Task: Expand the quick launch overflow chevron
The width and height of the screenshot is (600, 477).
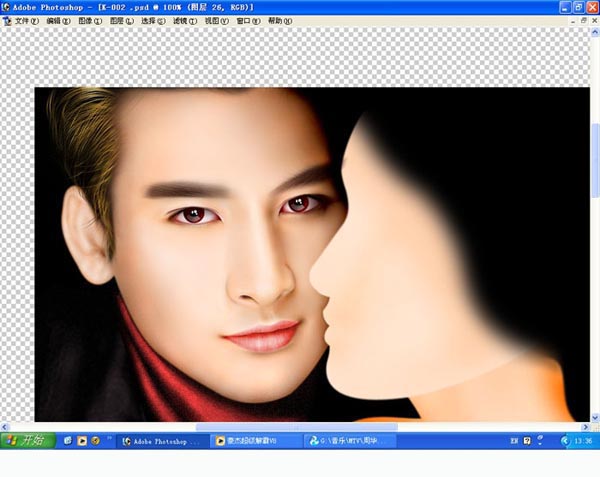Action: coord(109,438)
